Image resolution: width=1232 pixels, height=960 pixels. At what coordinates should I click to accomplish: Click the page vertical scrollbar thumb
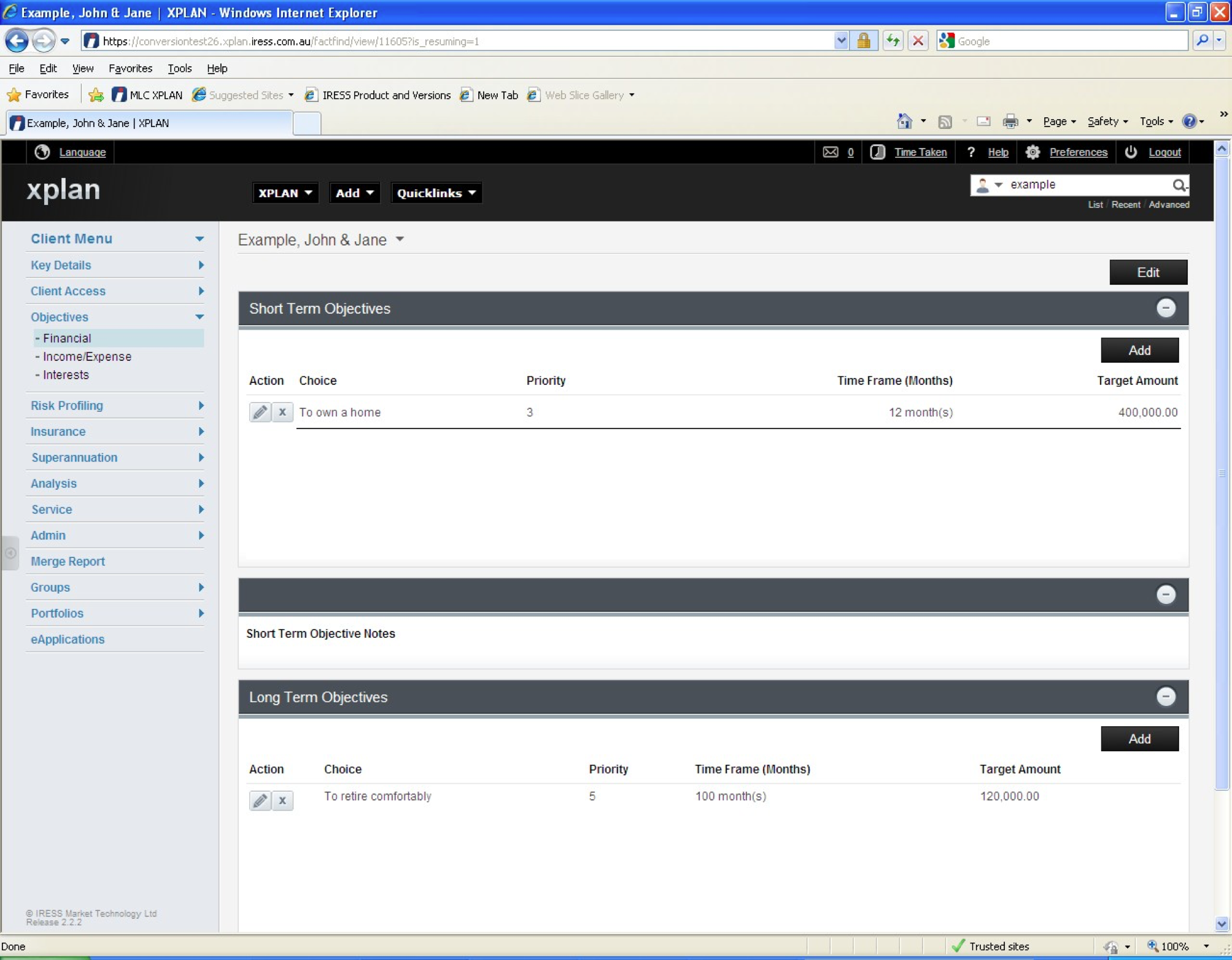[1222, 473]
